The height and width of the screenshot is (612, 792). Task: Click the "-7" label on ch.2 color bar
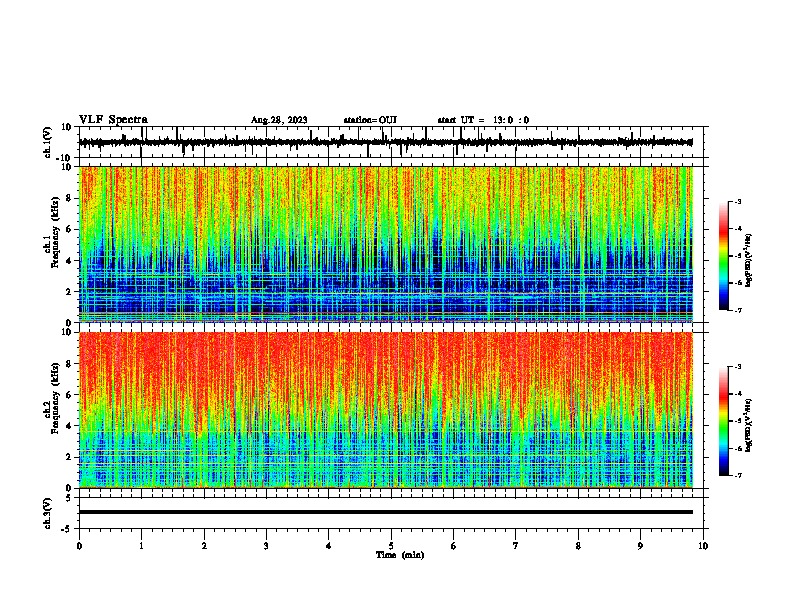(x=737, y=476)
